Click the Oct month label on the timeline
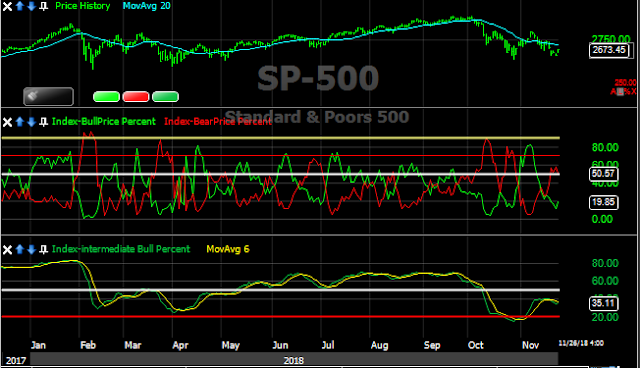This screenshot has height=368, width=640. (x=476, y=346)
